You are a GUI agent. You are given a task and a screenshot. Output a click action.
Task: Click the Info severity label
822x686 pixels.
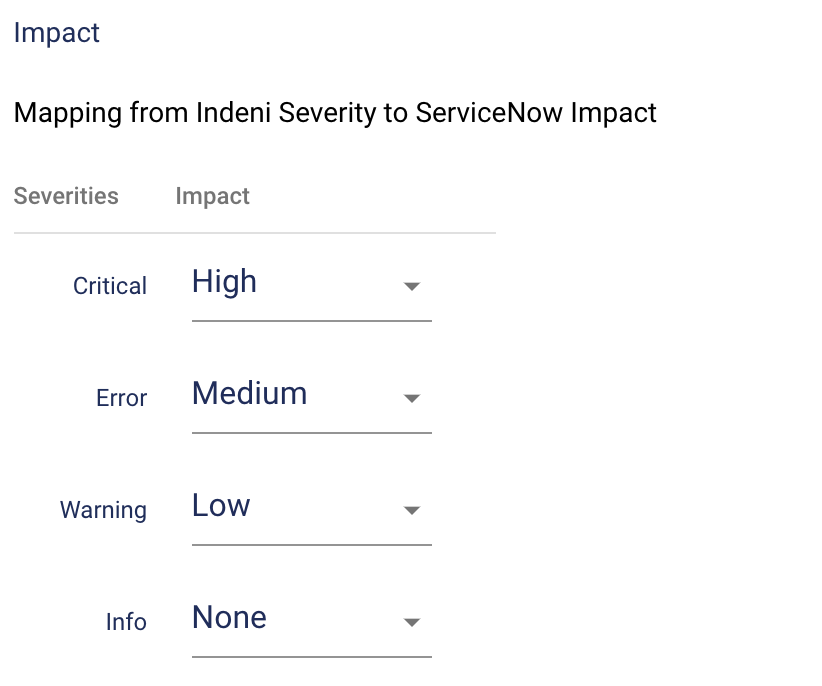click(126, 622)
